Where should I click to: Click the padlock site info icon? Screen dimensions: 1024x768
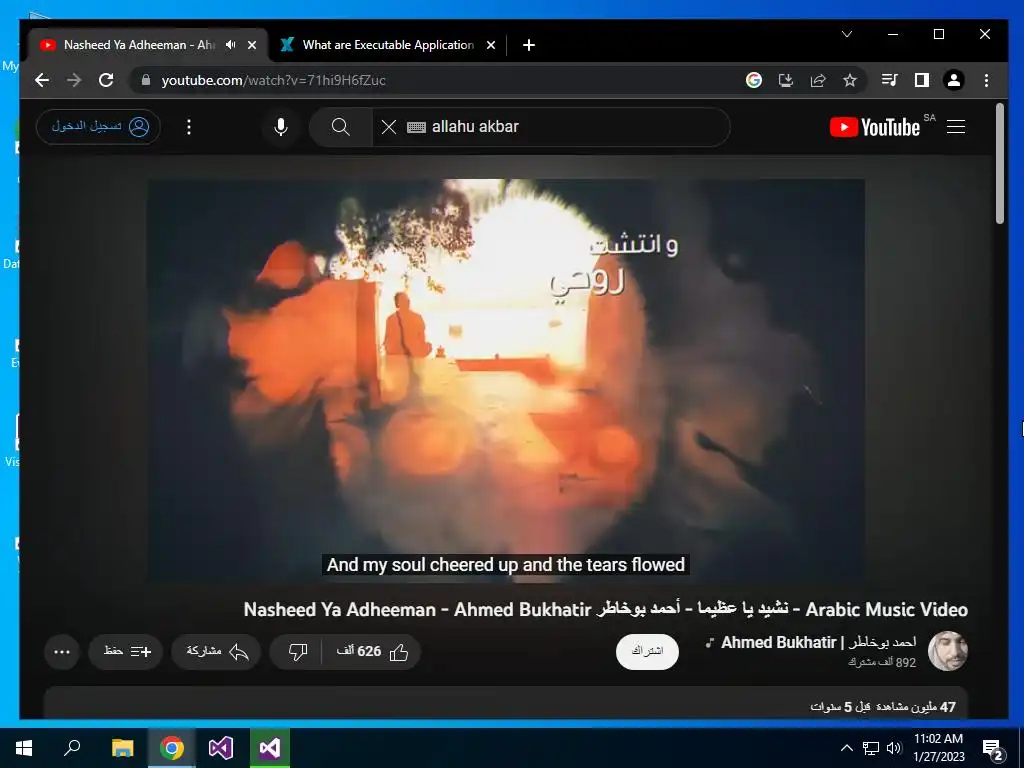click(146, 80)
